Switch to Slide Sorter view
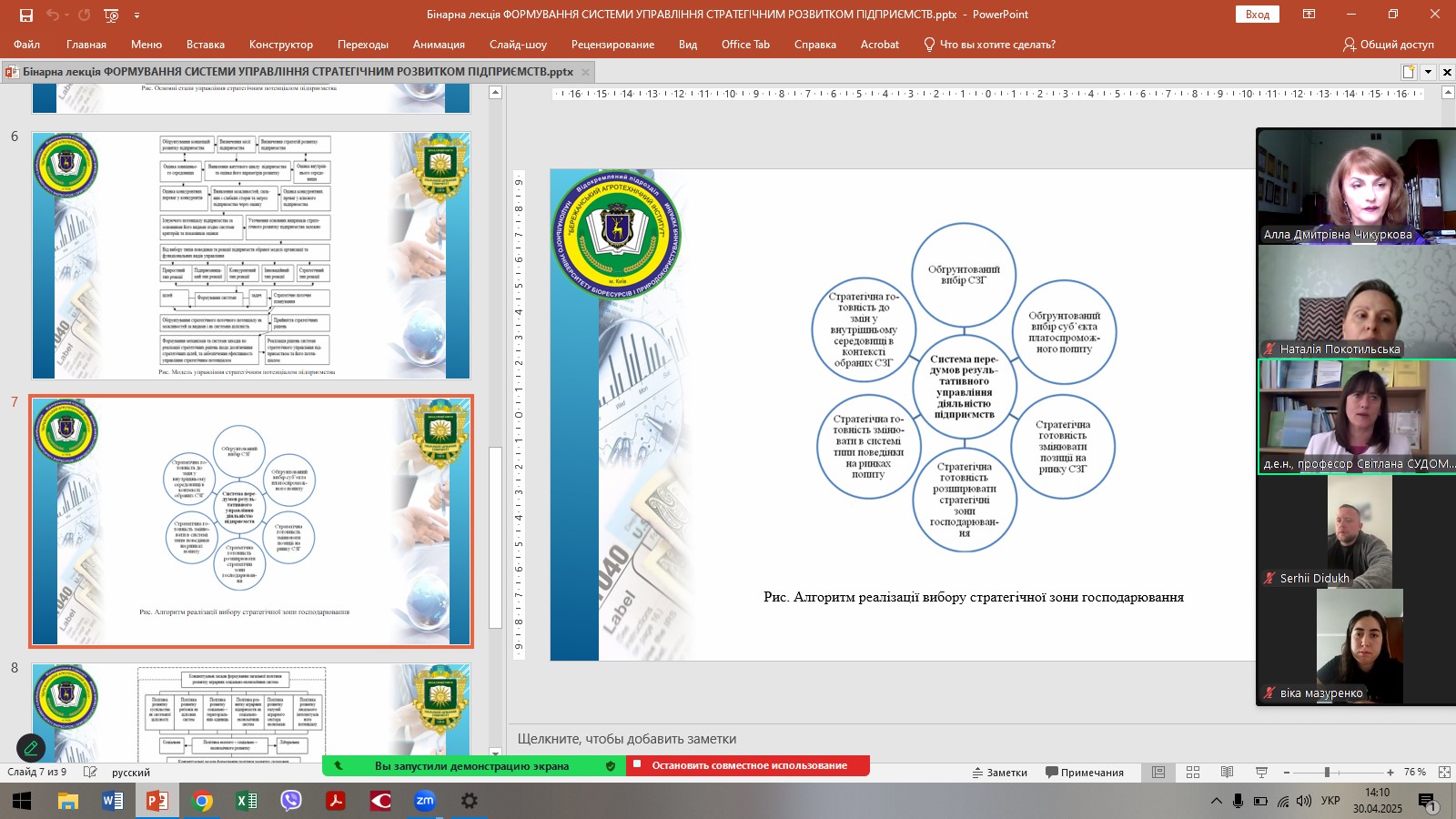This screenshot has width=1456, height=819. click(1193, 772)
